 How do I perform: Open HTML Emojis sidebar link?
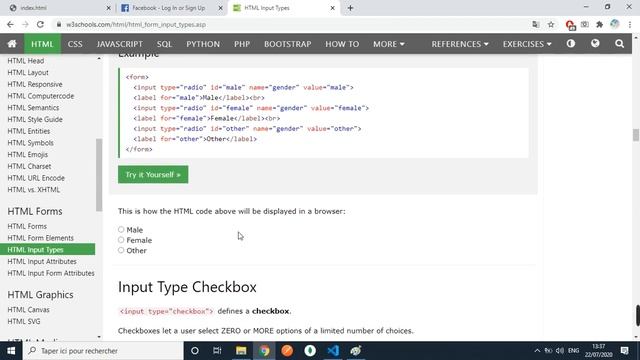tap(27, 155)
